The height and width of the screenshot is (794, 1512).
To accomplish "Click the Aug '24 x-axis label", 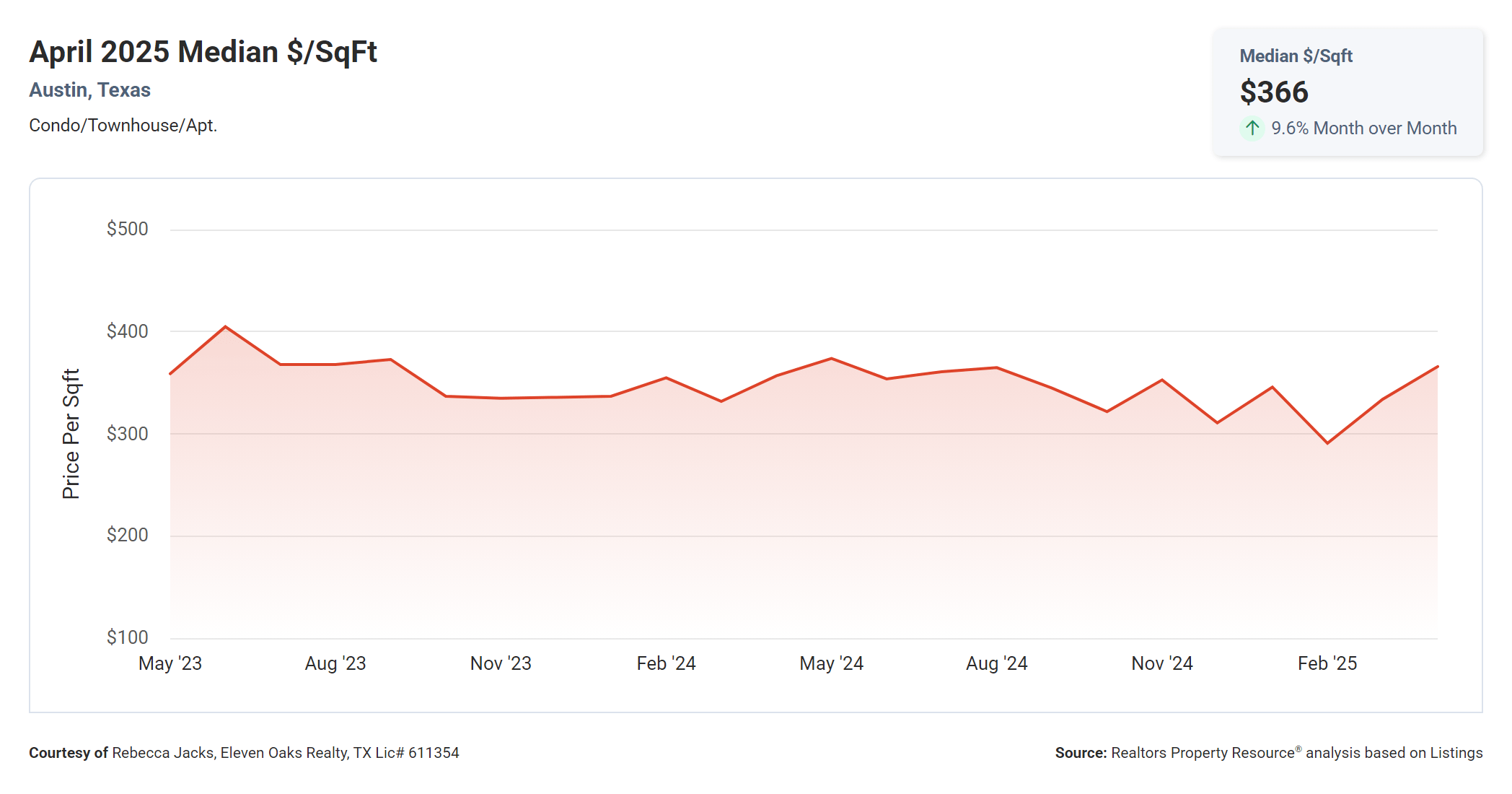I will 996,663.
